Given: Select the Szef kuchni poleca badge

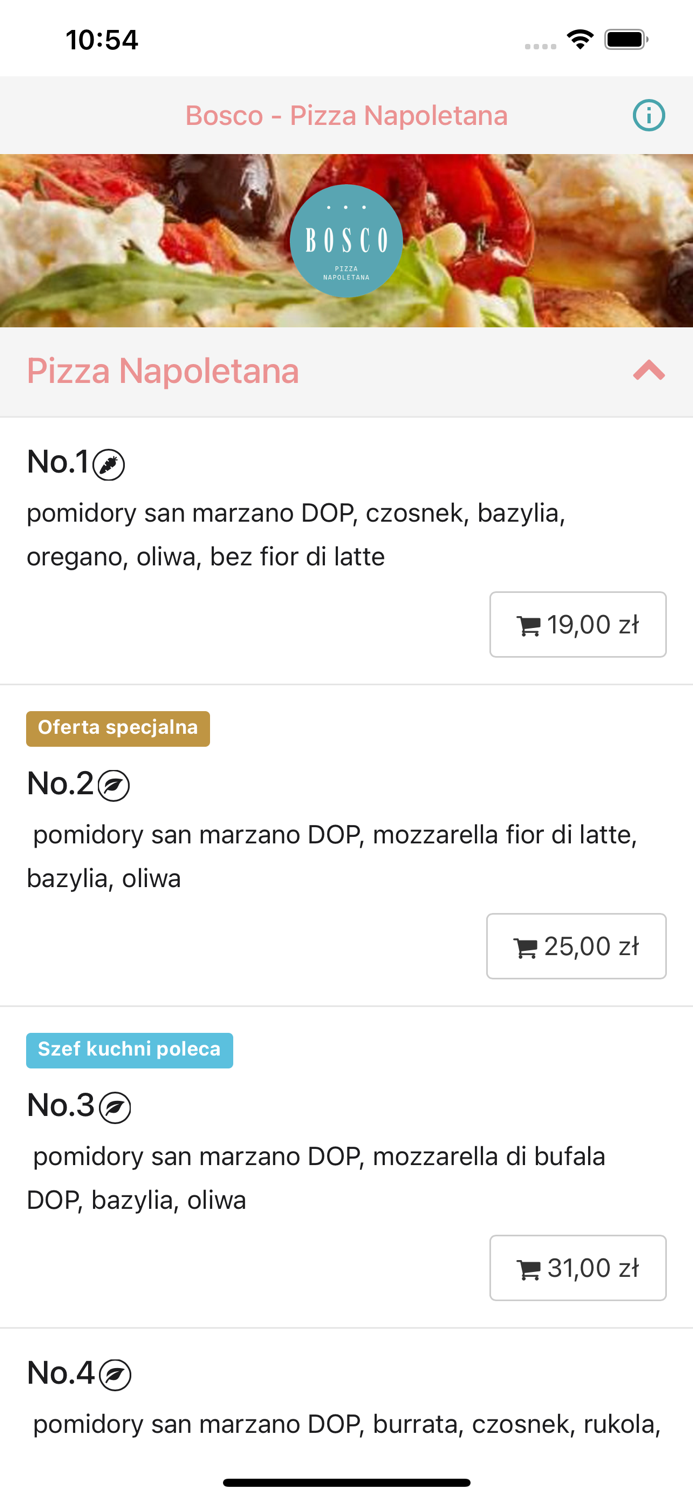Looking at the screenshot, I should pos(129,1050).
